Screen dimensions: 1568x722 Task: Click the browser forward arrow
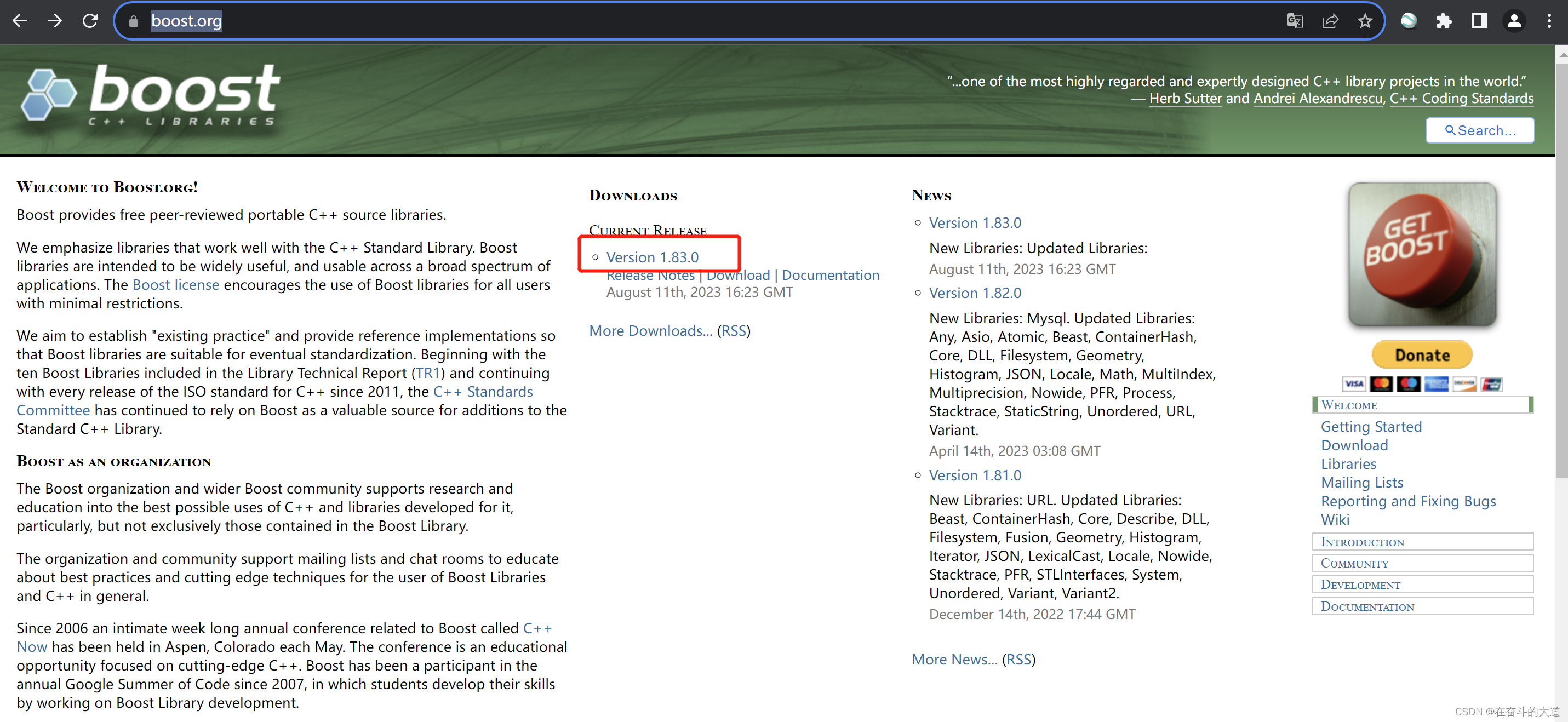pos(55,21)
